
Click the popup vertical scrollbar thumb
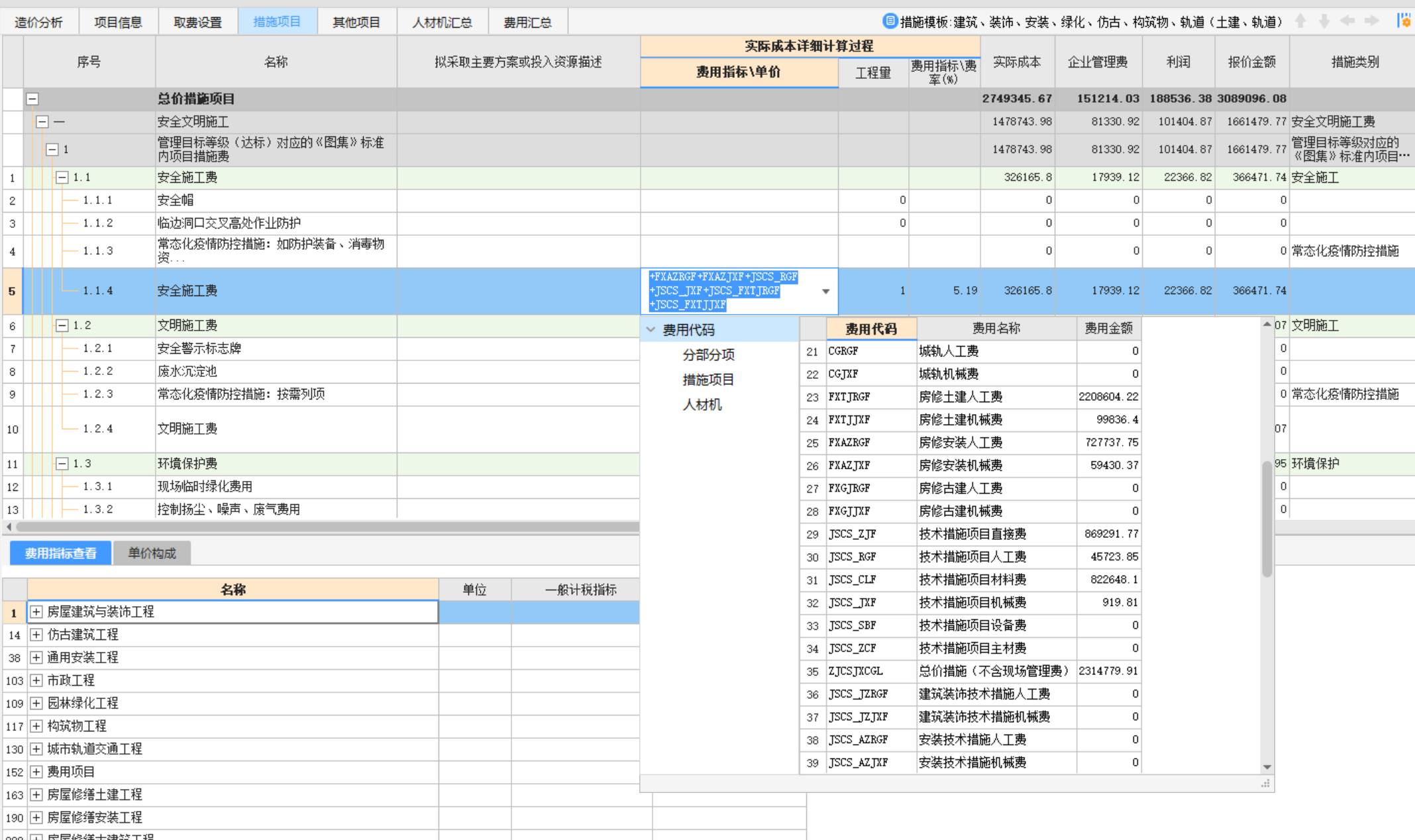(1267, 518)
